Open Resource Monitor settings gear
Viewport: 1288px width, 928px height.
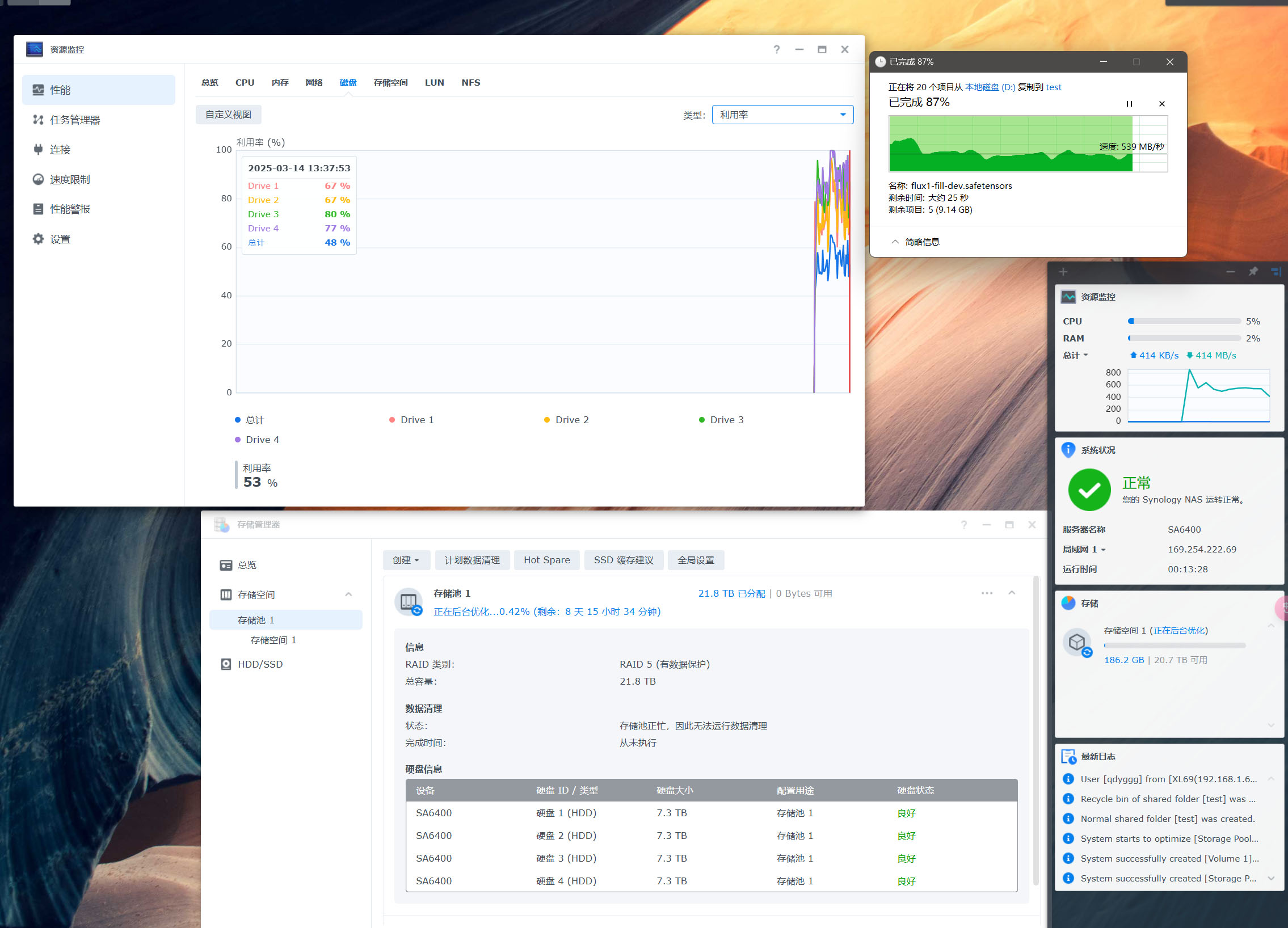(x=38, y=239)
